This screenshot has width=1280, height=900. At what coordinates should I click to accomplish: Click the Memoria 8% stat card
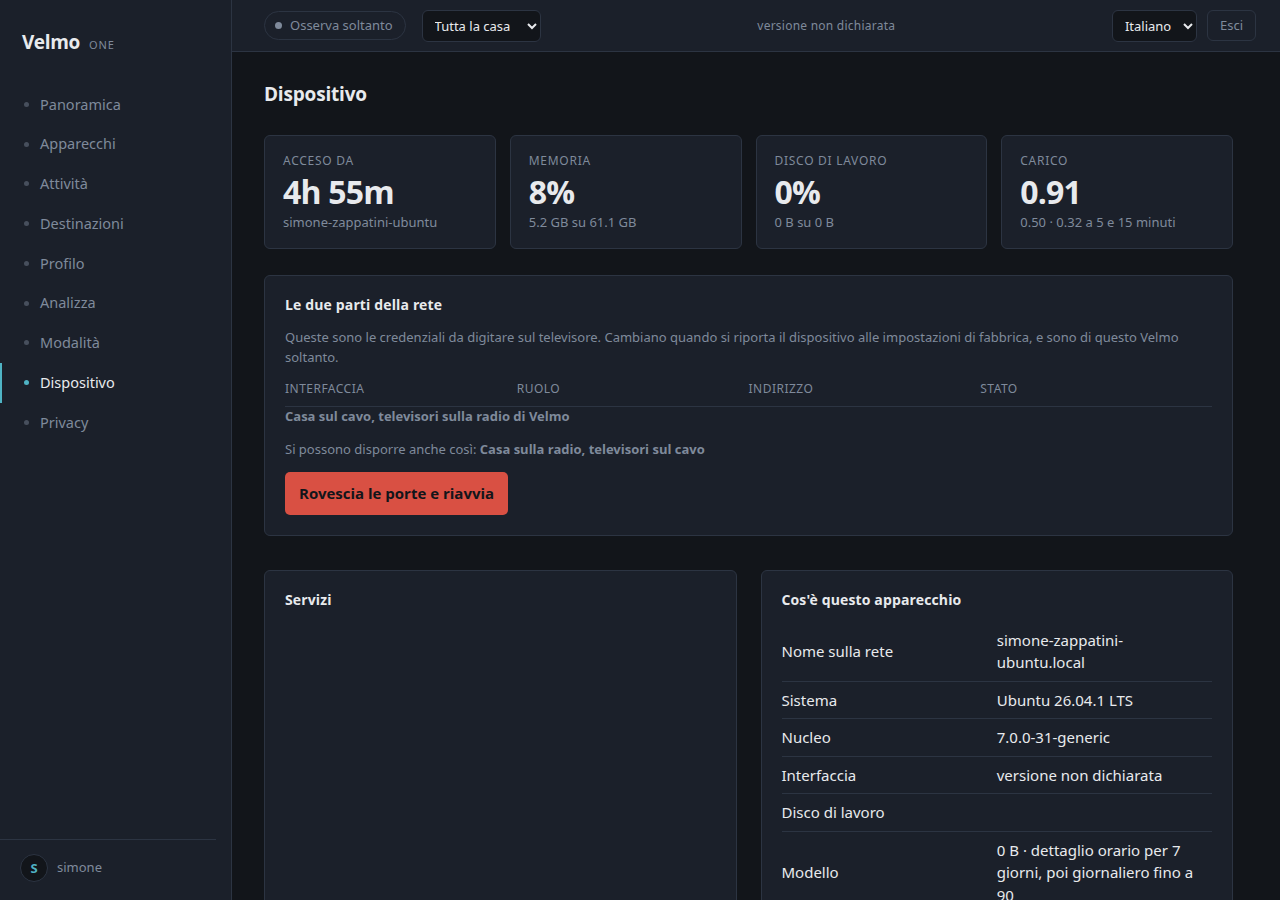pos(626,192)
